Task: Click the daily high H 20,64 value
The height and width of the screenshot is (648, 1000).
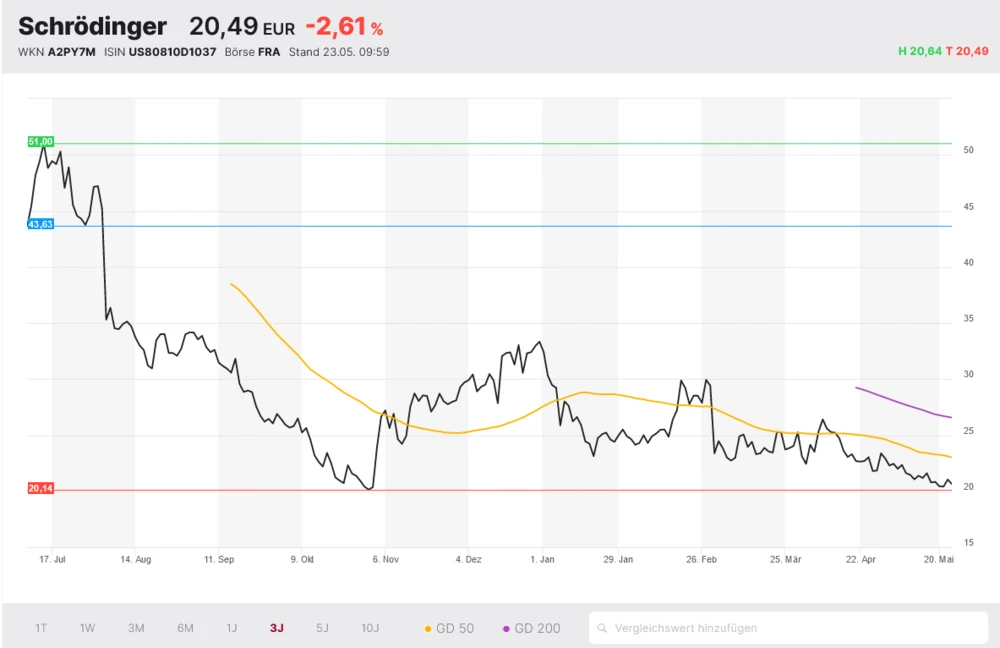Action: click(x=920, y=52)
